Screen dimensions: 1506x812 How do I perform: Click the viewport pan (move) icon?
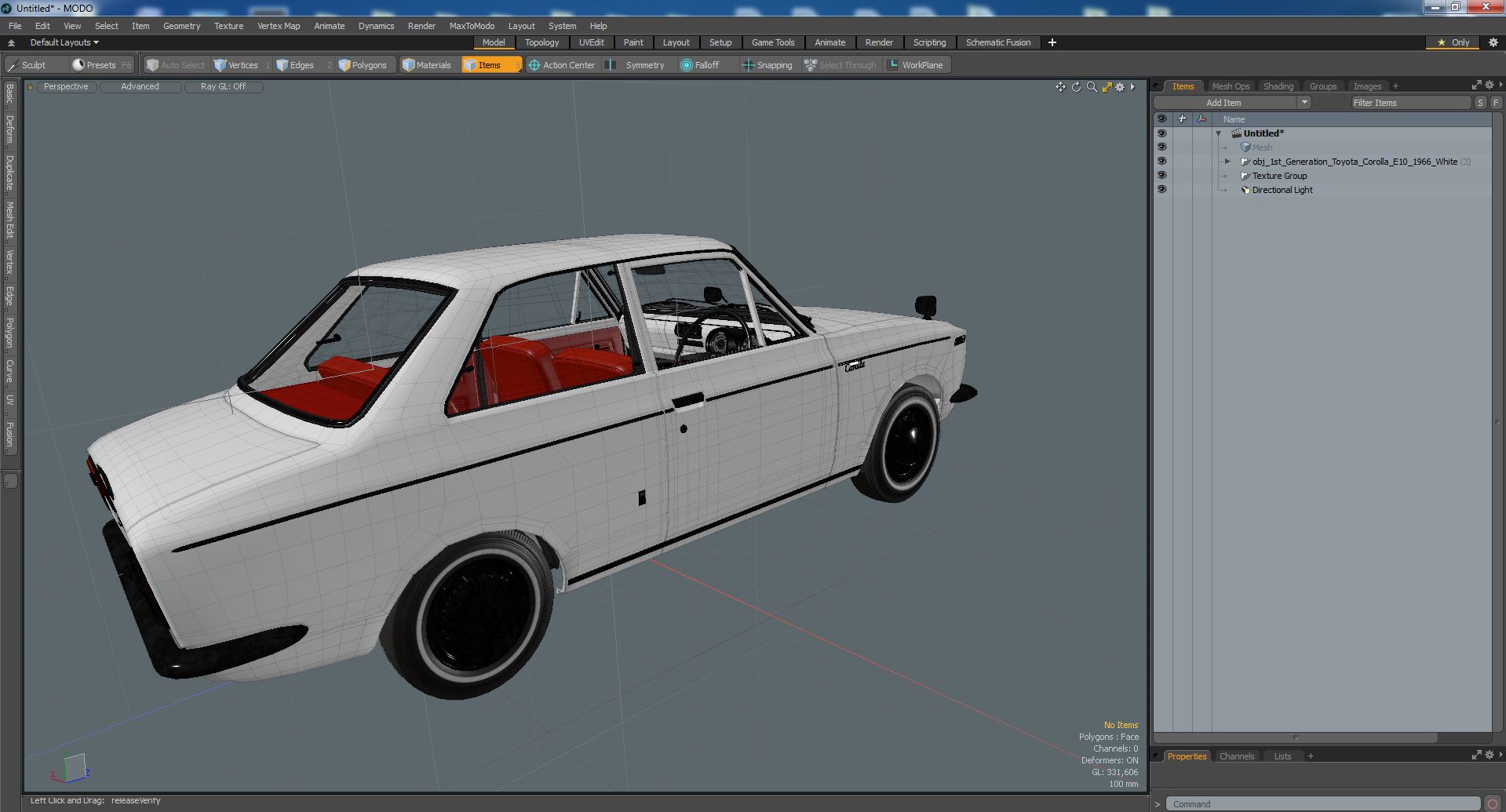[1060, 87]
